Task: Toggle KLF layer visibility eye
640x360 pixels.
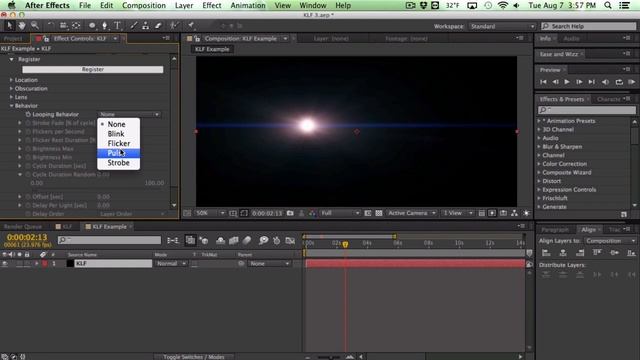Action: pyautogui.click(x=4, y=264)
